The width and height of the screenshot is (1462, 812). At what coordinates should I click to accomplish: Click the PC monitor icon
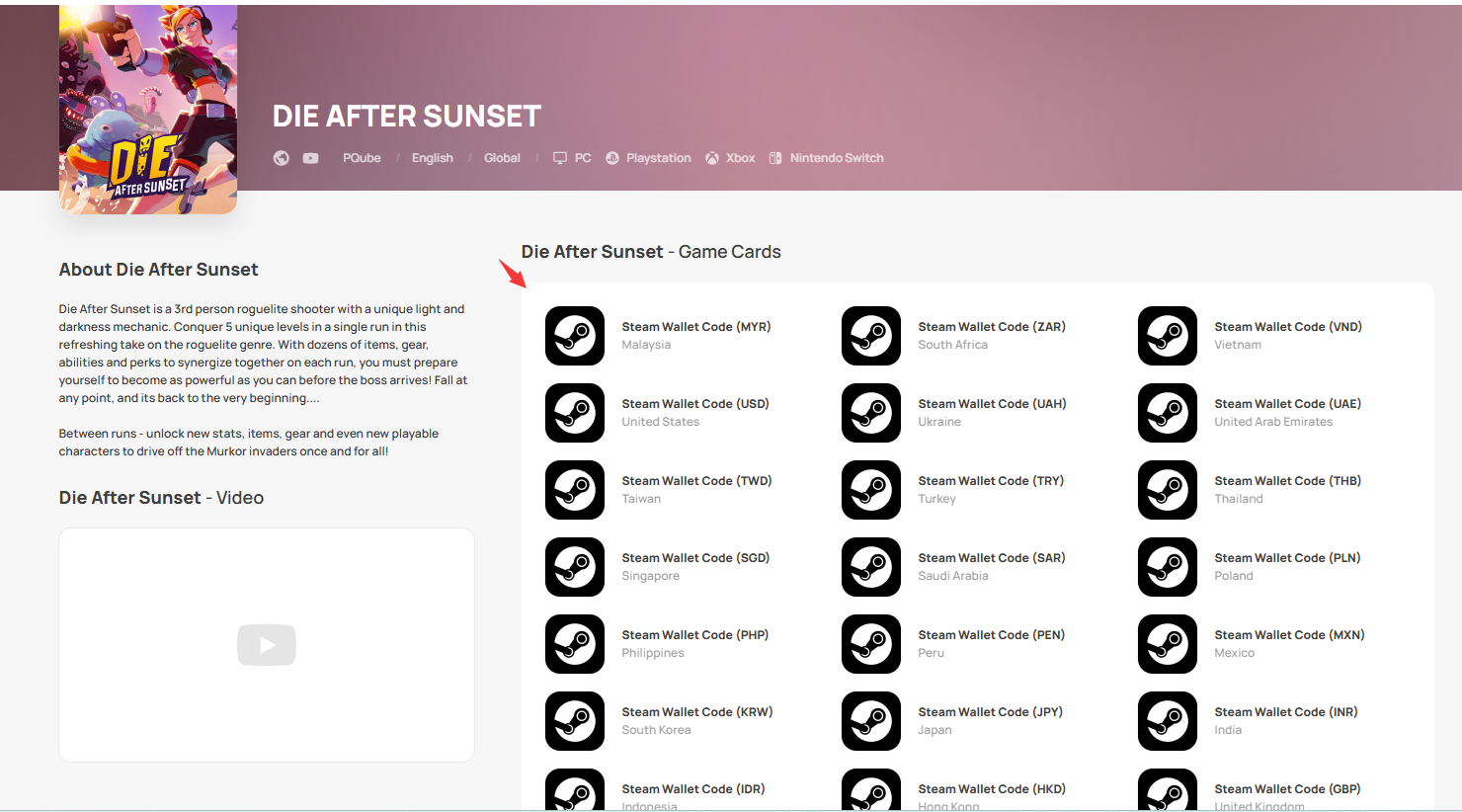click(560, 158)
